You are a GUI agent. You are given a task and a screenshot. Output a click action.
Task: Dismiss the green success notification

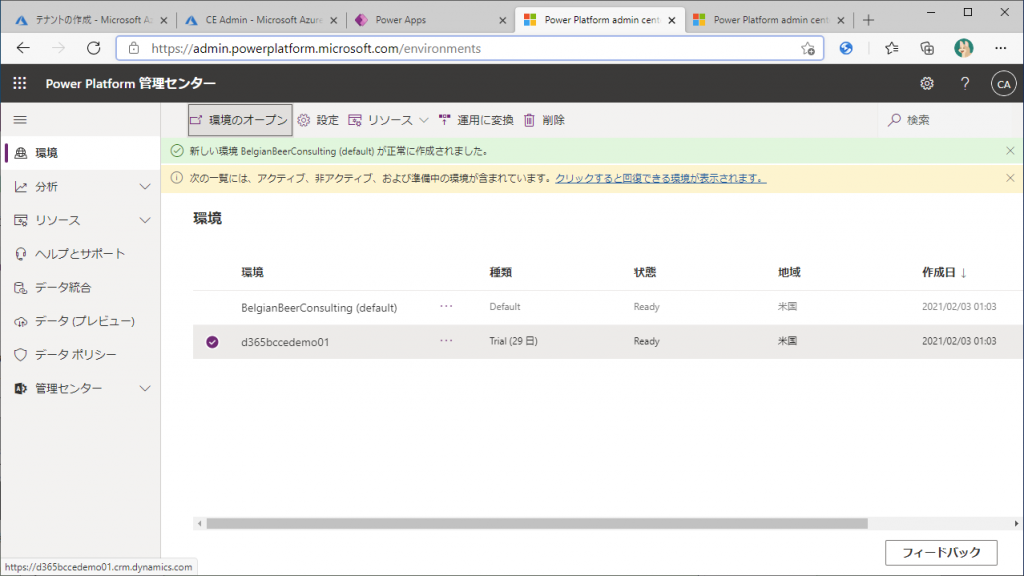[x=1010, y=151]
